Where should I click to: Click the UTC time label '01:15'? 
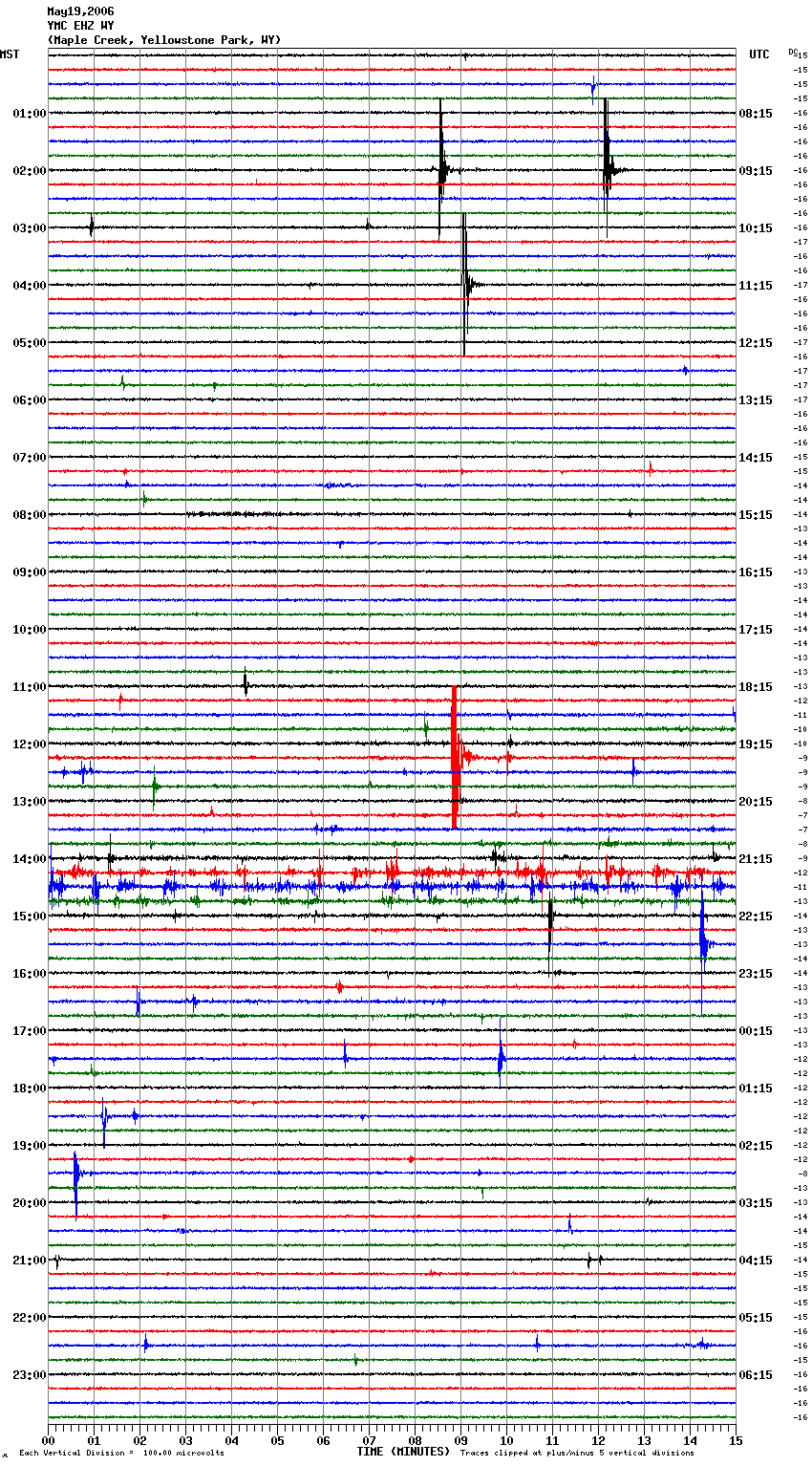click(x=756, y=1089)
